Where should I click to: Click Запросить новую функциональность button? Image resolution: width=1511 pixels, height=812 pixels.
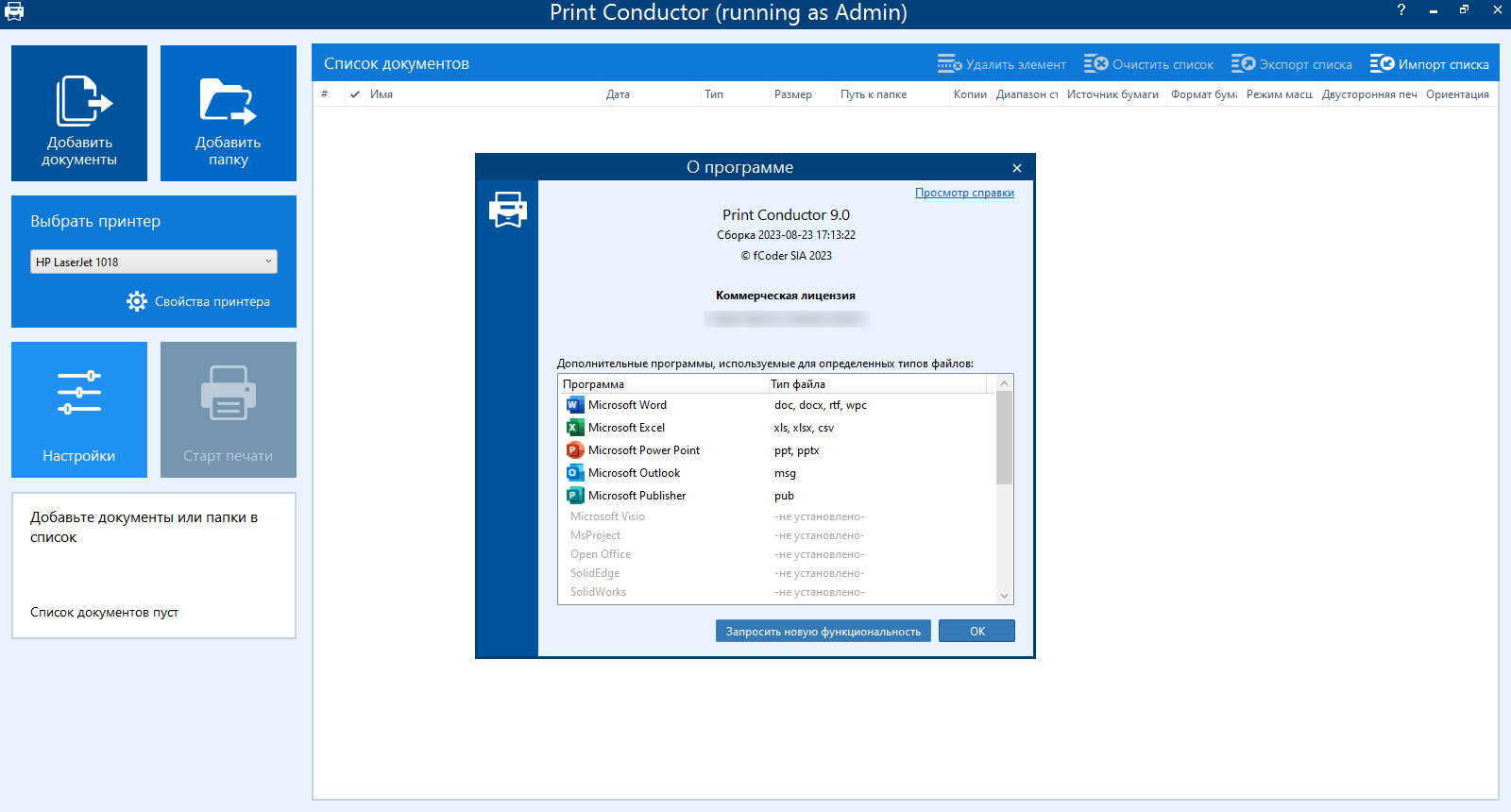click(x=823, y=631)
